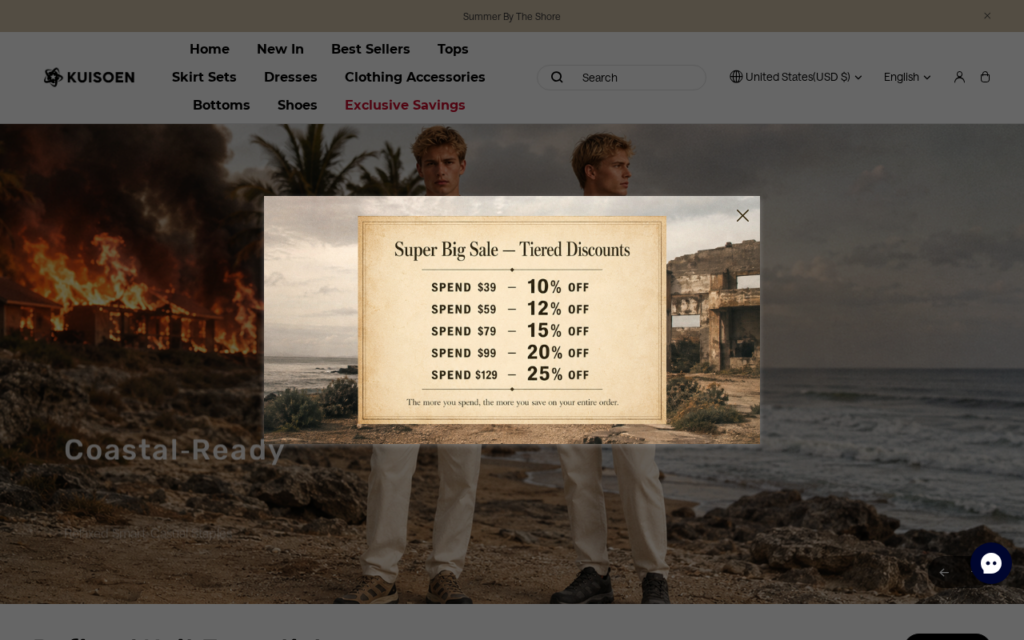Image resolution: width=1024 pixels, height=640 pixels.
Task: Click the Summer By The Shore announcement
Action: pyautogui.click(x=511, y=16)
